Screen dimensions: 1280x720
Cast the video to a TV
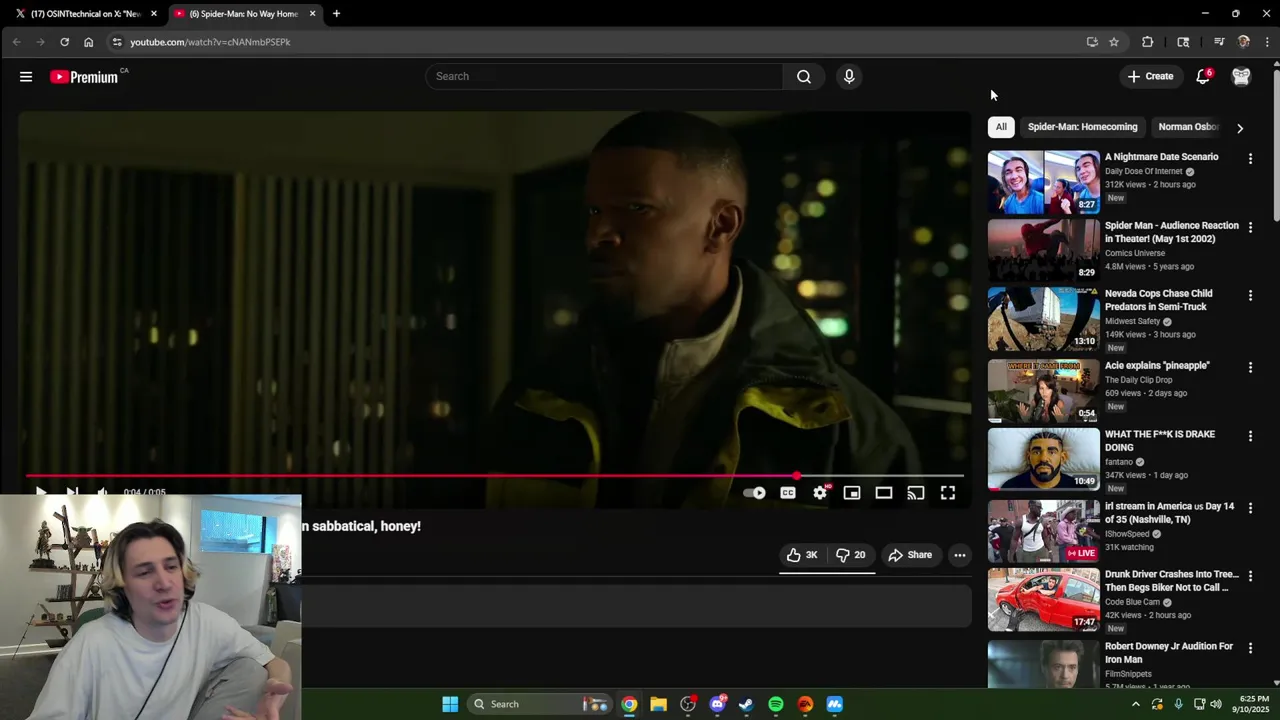[916, 493]
